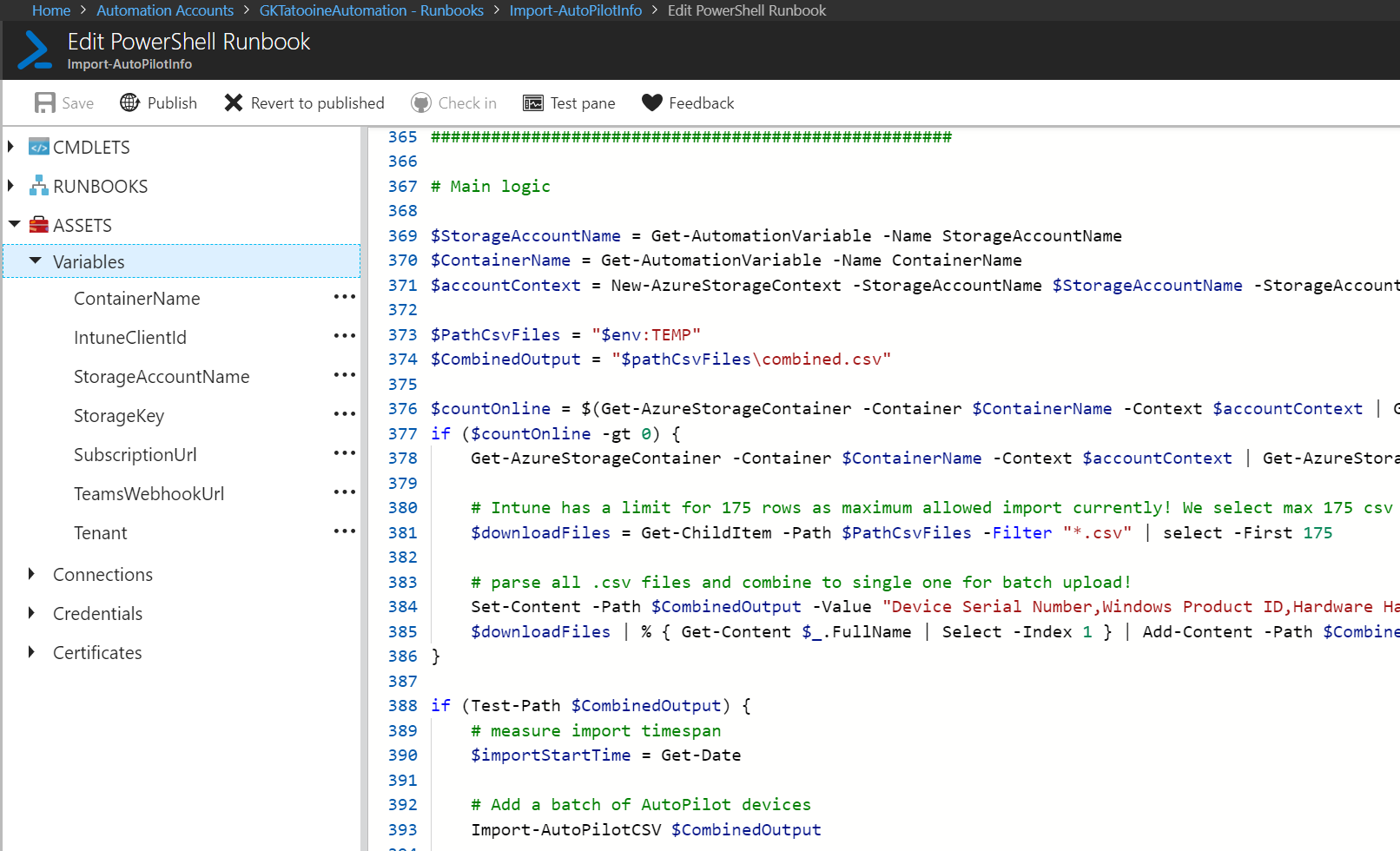Open more options for ContainerName variable
The height and width of the screenshot is (851, 1400).
tap(345, 297)
